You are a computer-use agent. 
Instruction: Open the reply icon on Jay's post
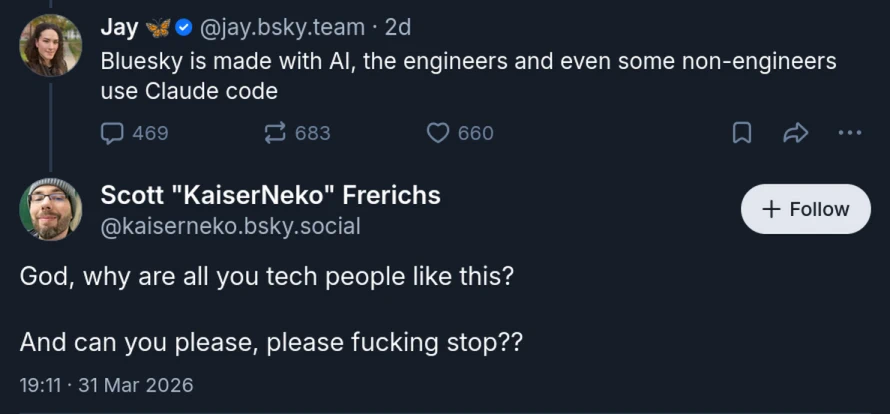(112, 133)
